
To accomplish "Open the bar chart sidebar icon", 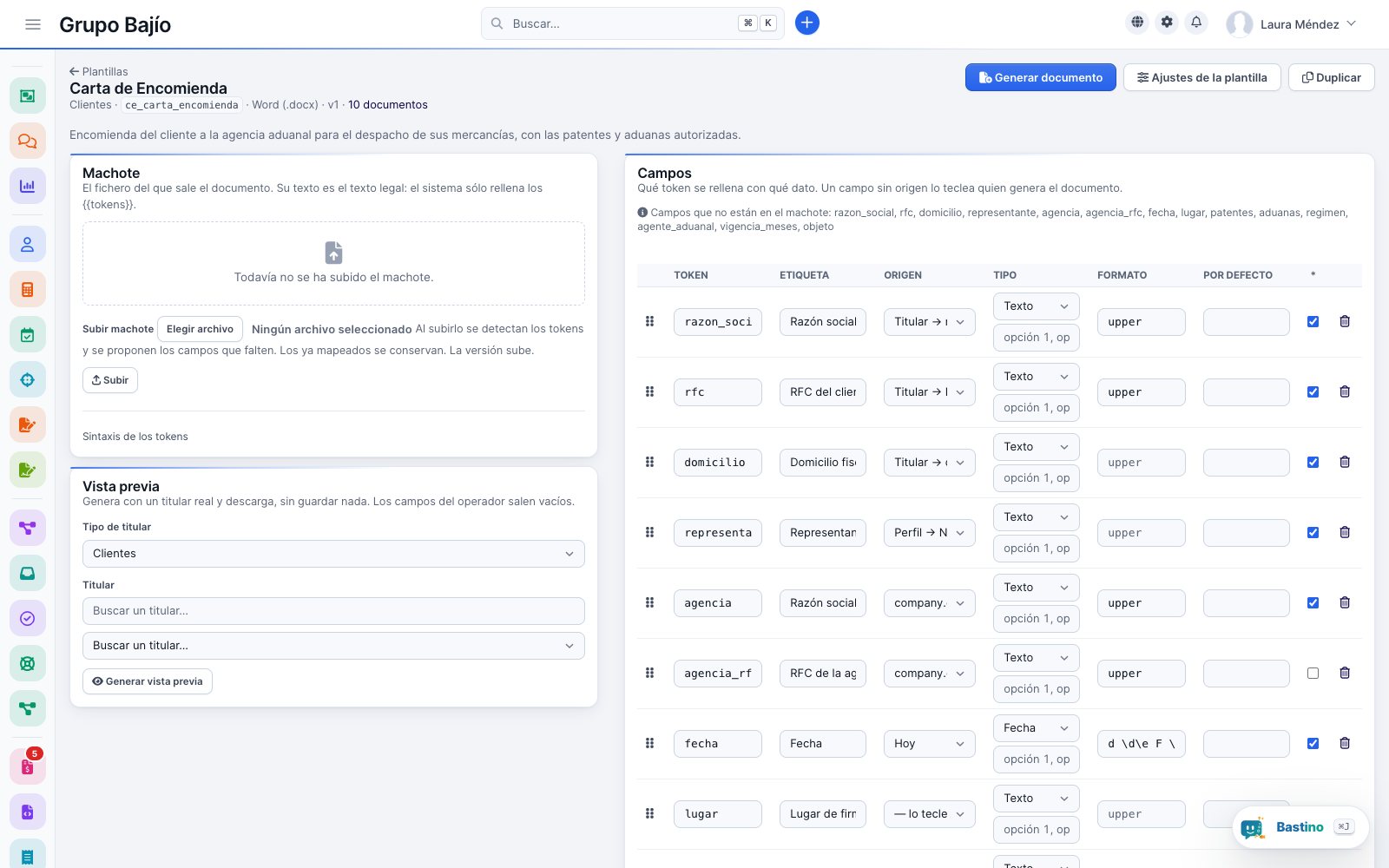I will point(28,186).
